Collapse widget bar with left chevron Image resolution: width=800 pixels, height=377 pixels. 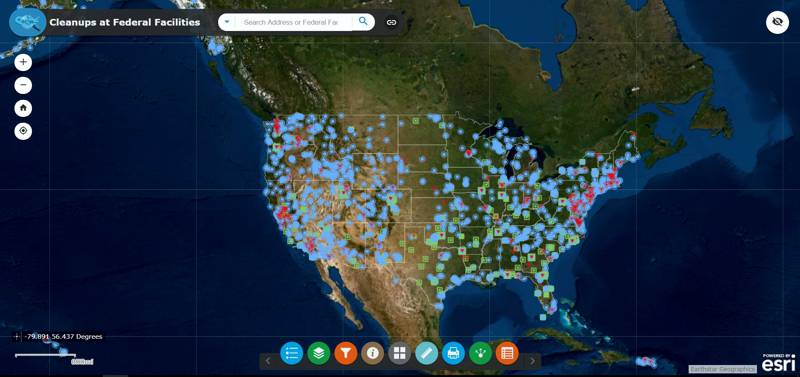(x=267, y=361)
